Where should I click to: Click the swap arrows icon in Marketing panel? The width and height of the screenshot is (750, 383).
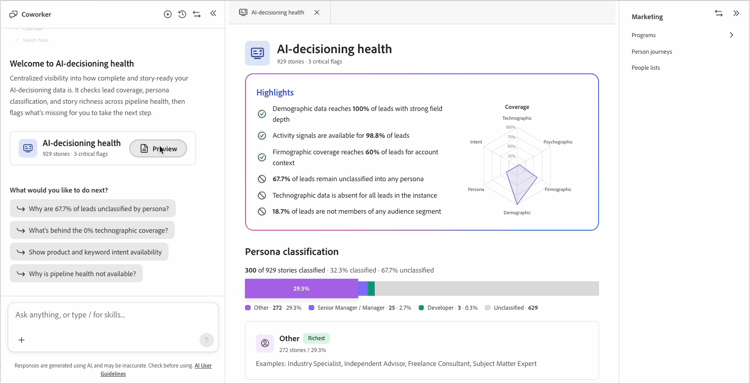tap(718, 13)
